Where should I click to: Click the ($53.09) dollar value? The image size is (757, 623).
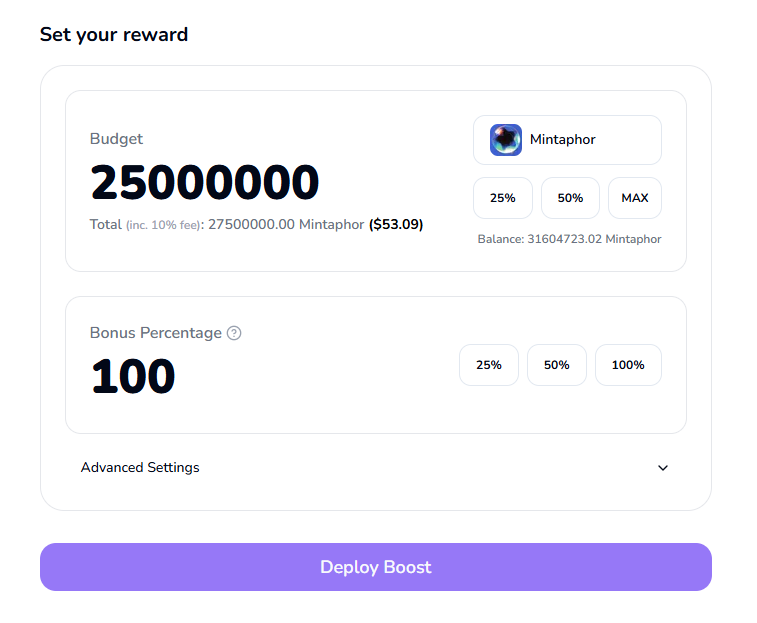pos(396,225)
